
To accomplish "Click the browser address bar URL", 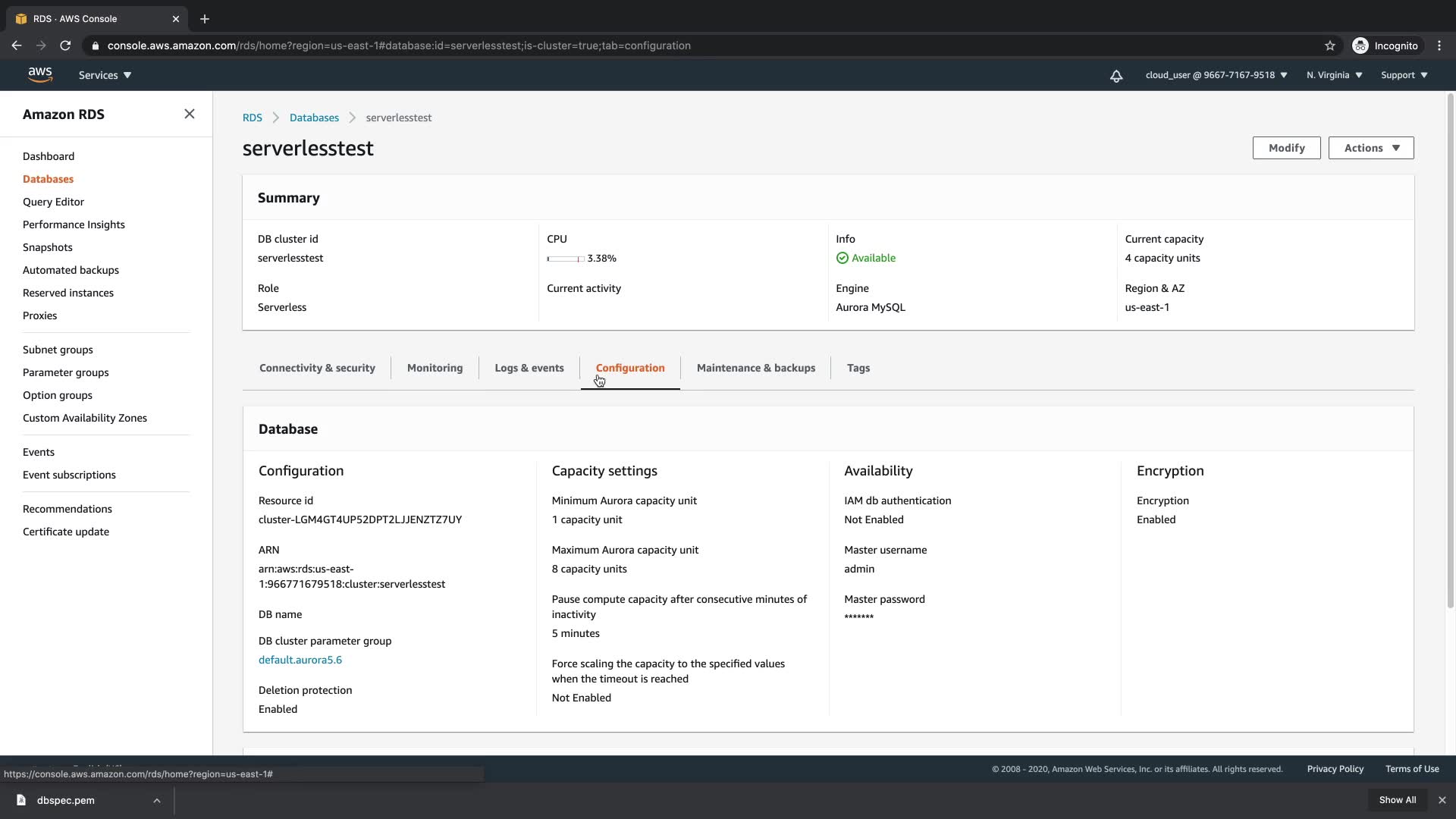I will pyautogui.click(x=399, y=45).
